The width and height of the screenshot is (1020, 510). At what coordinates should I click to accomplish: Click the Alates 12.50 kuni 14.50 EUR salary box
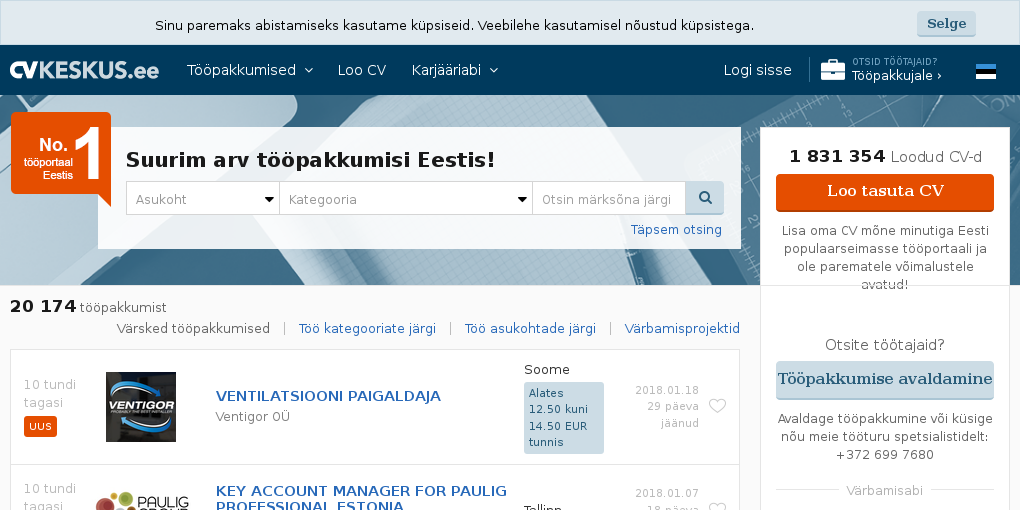[564, 418]
